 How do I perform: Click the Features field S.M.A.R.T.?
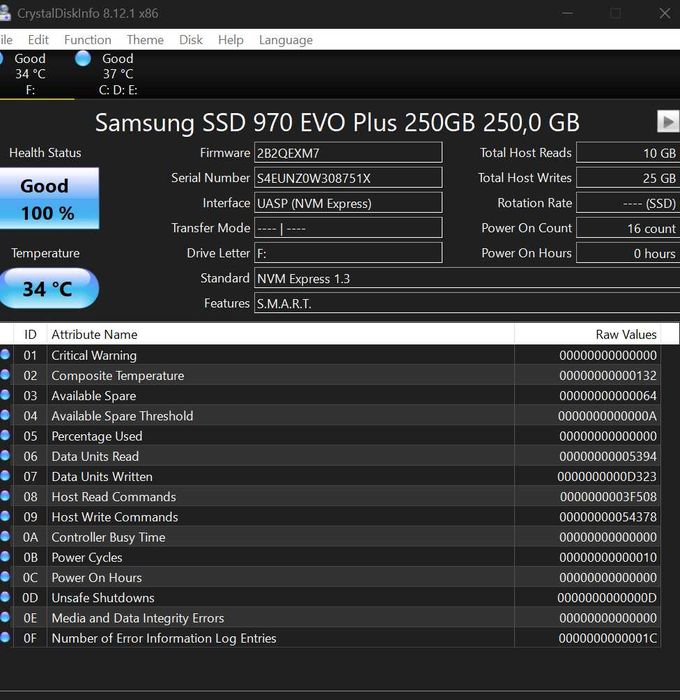point(467,304)
